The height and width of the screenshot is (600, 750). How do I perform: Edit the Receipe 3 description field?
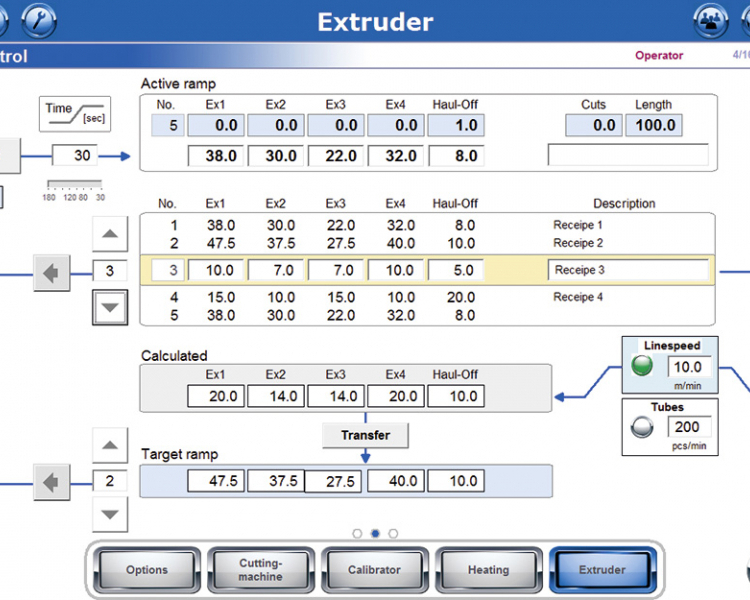(628, 270)
